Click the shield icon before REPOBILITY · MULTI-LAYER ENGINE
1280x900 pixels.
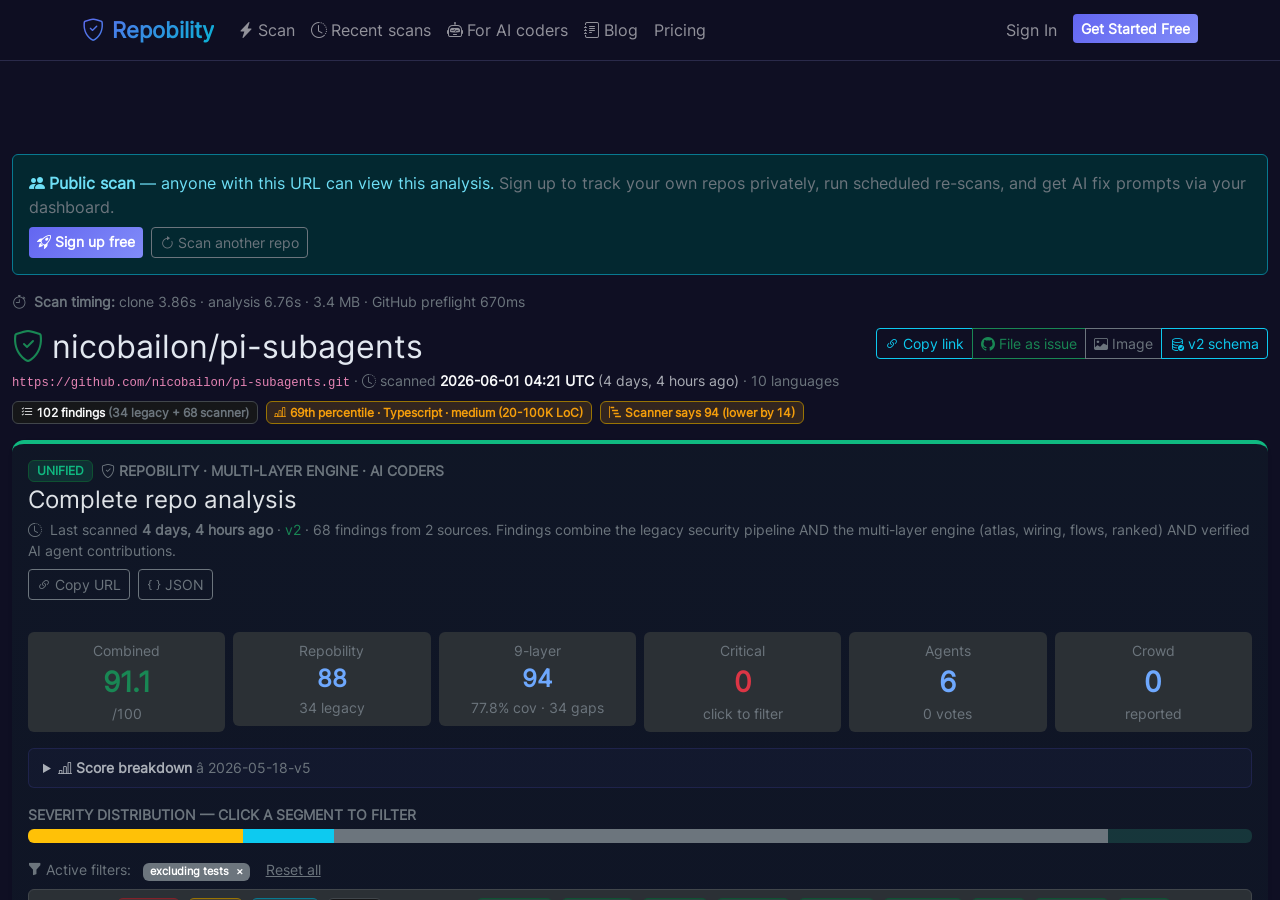tap(108, 471)
